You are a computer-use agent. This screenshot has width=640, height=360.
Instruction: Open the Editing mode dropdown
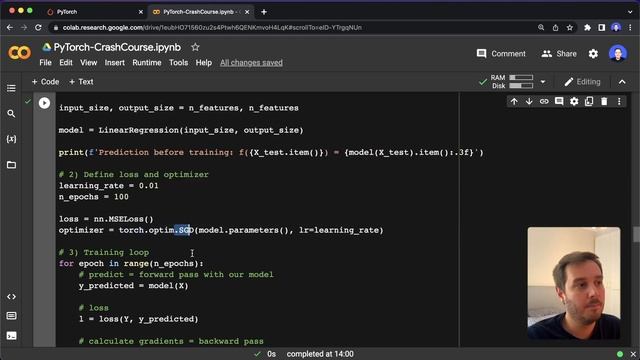(x=582, y=82)
